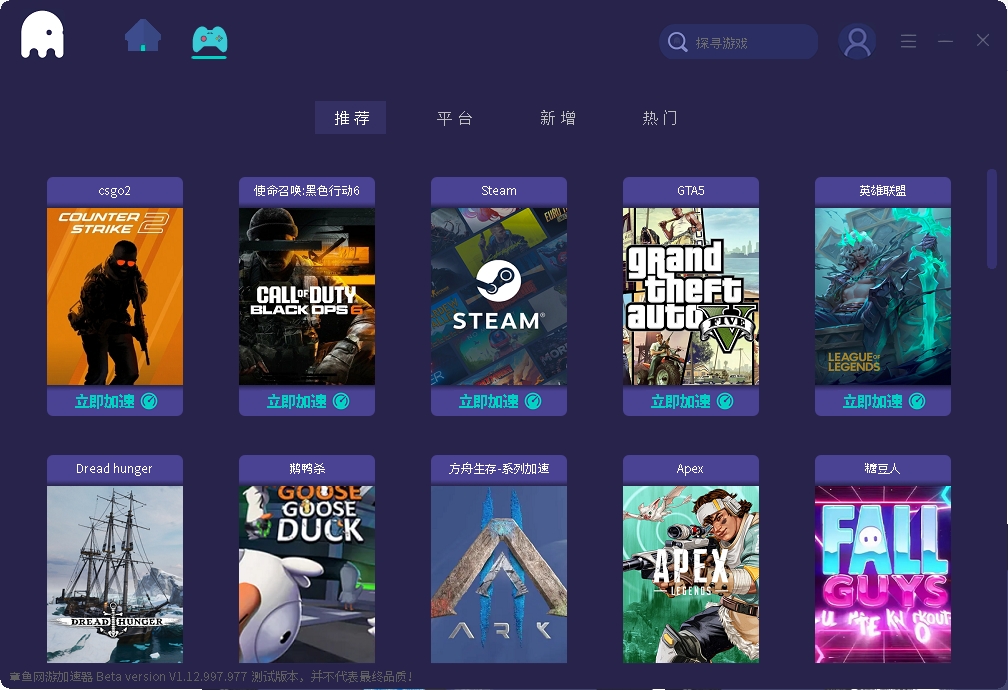The image size is (1008, 690).
Task: Go to the Home house icon
Action: click(143, 35)
